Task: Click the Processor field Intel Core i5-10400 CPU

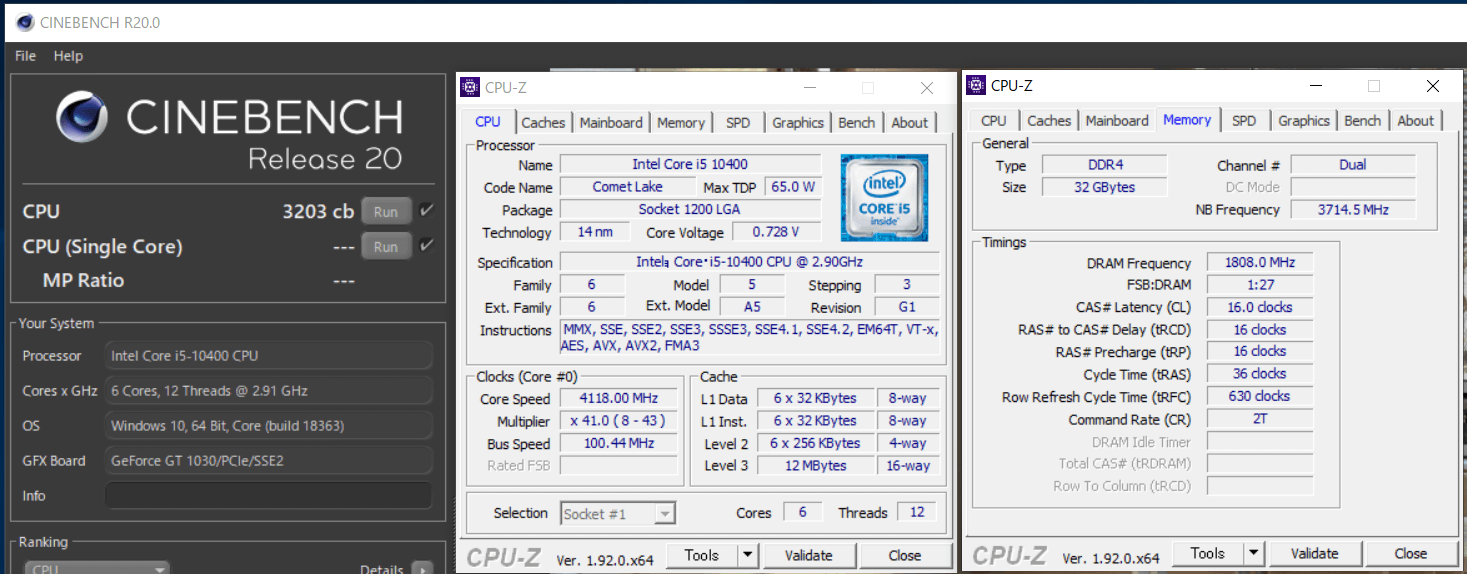Action: (x=268, y=356)
